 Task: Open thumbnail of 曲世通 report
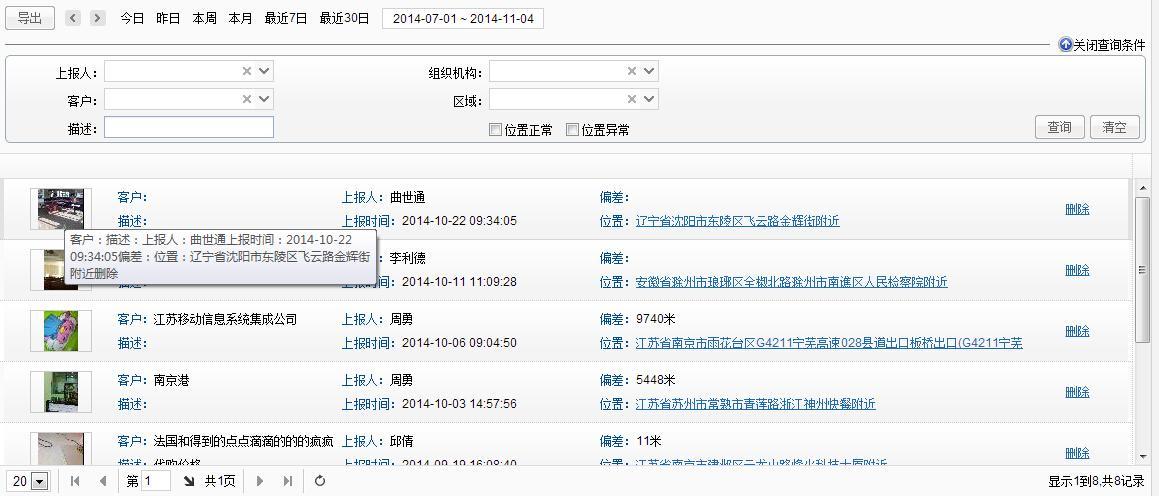[61, 209]
